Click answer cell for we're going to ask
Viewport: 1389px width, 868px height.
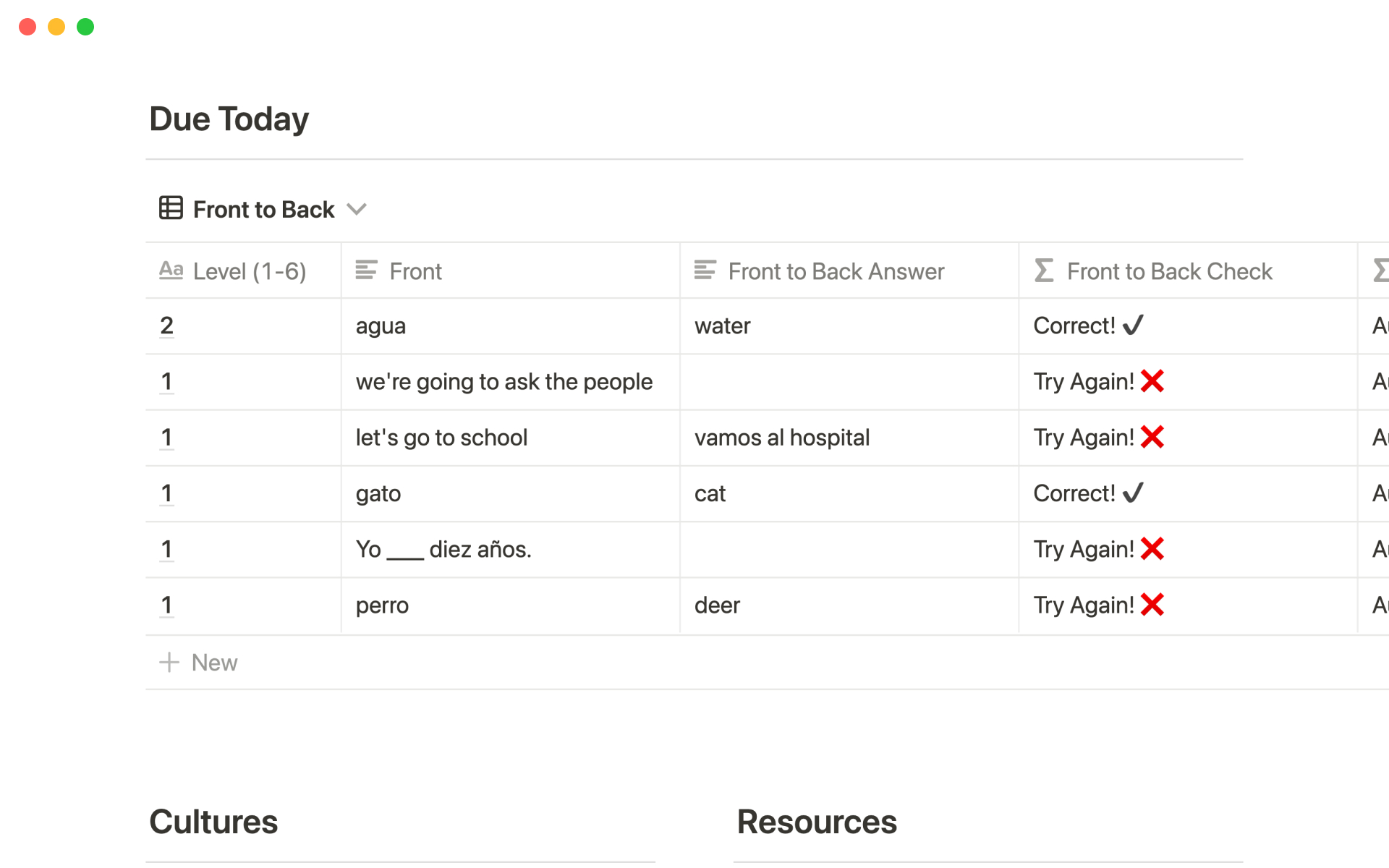(848, 382)
